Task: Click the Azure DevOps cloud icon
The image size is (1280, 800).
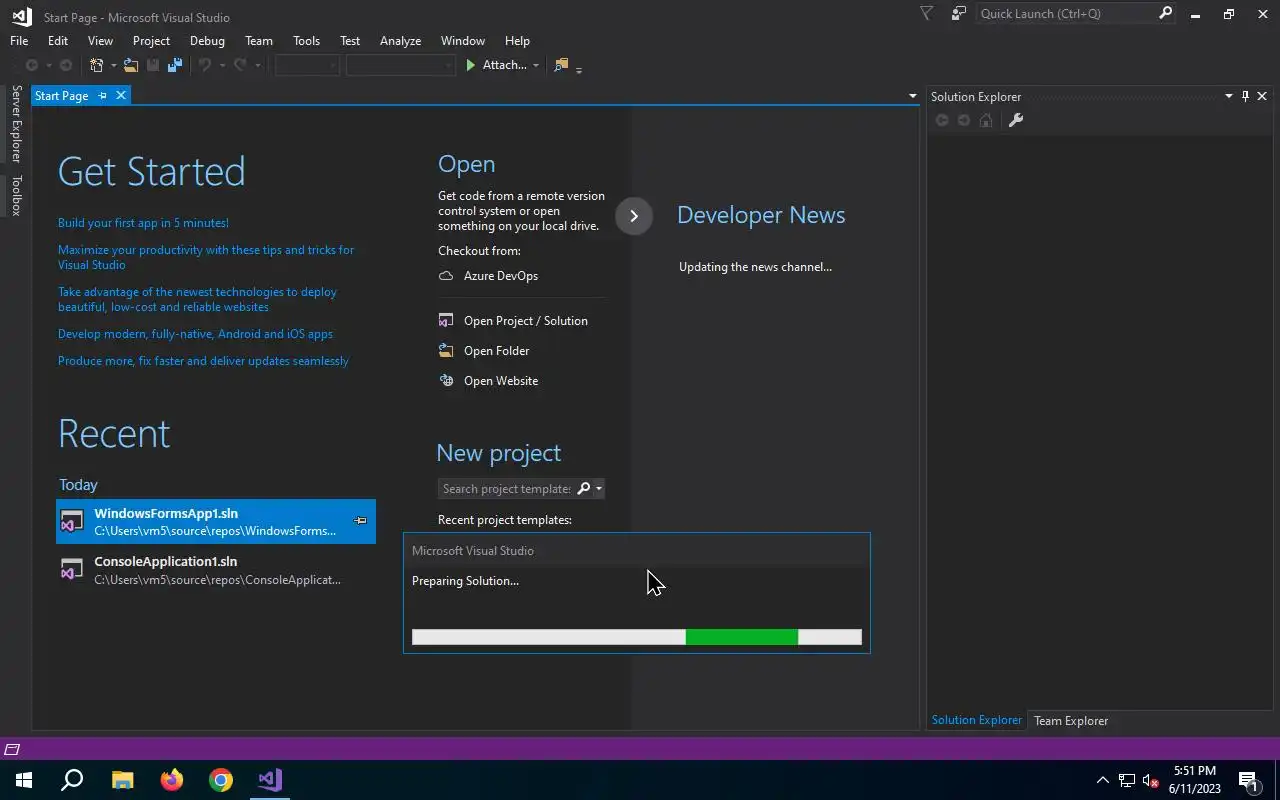Action: [446, 276]
